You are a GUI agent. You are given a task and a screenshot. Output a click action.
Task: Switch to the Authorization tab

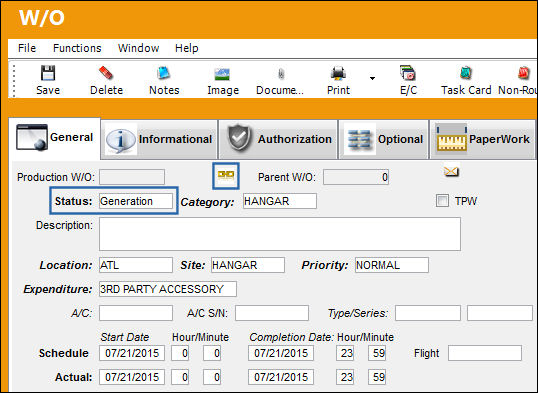point(278,139)
